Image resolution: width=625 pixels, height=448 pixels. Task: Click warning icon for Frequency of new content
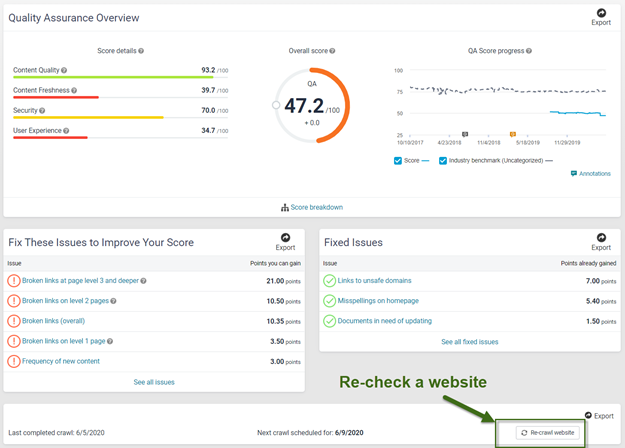14,361
